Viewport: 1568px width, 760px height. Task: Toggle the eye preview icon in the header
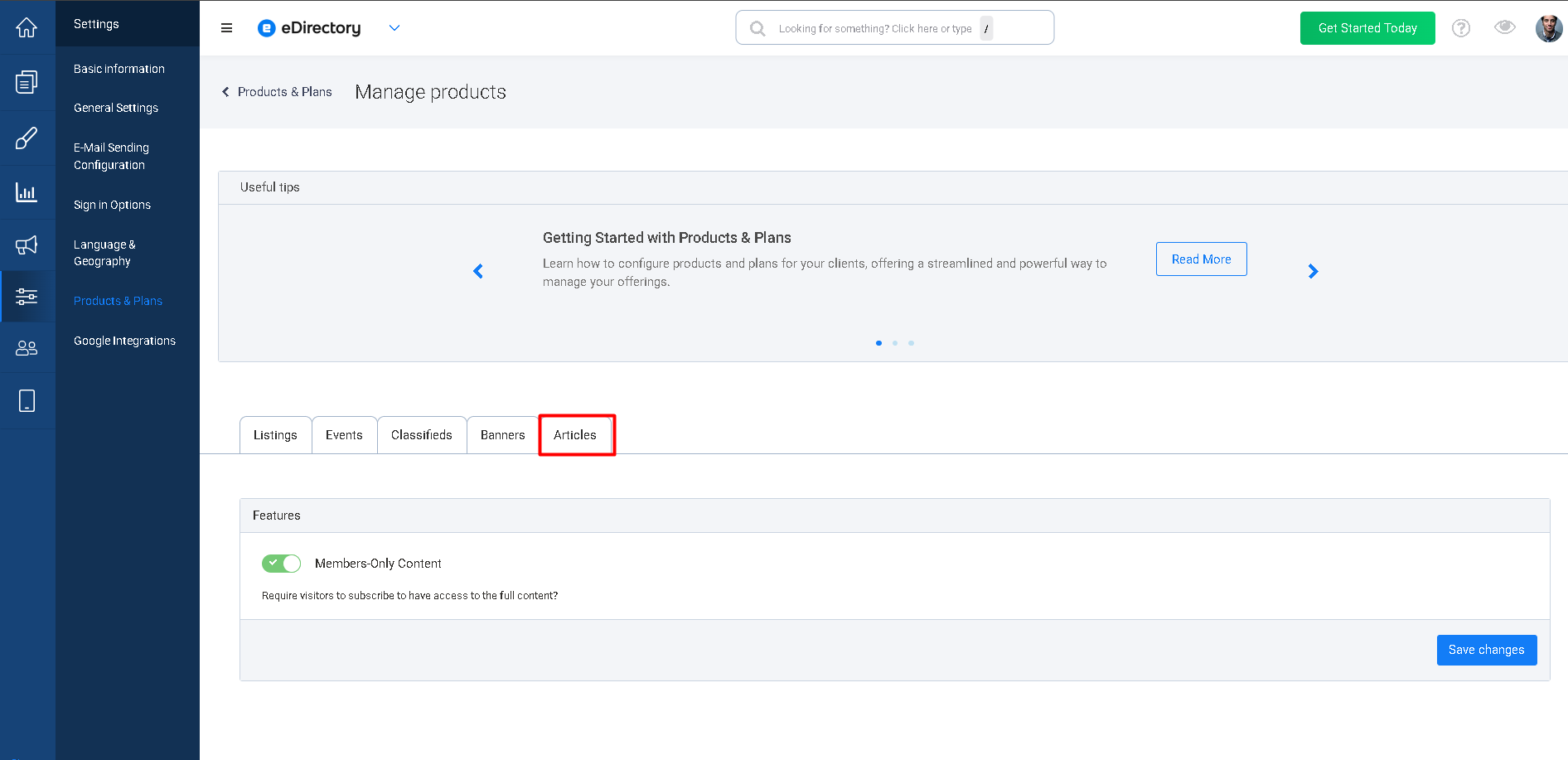(1505, 27)
